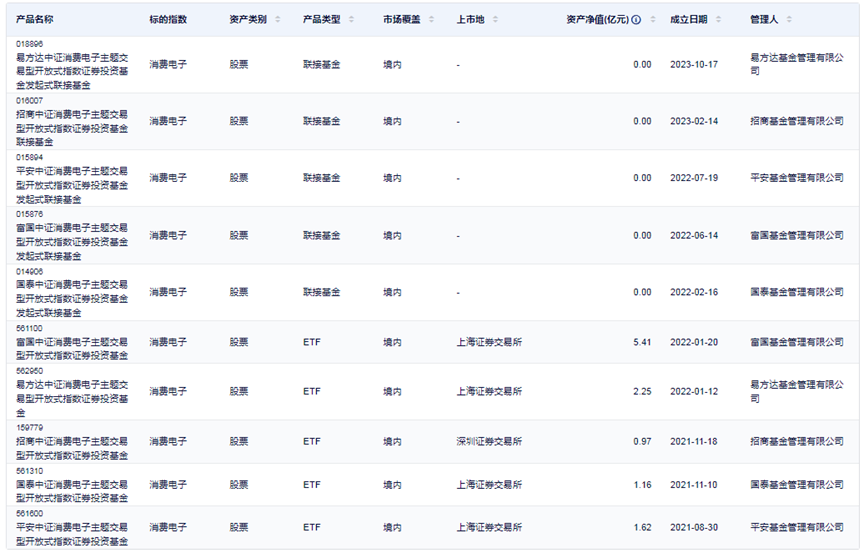Open fund code 015876
This screenshot has height=553, width=864.
click(30, 214)
